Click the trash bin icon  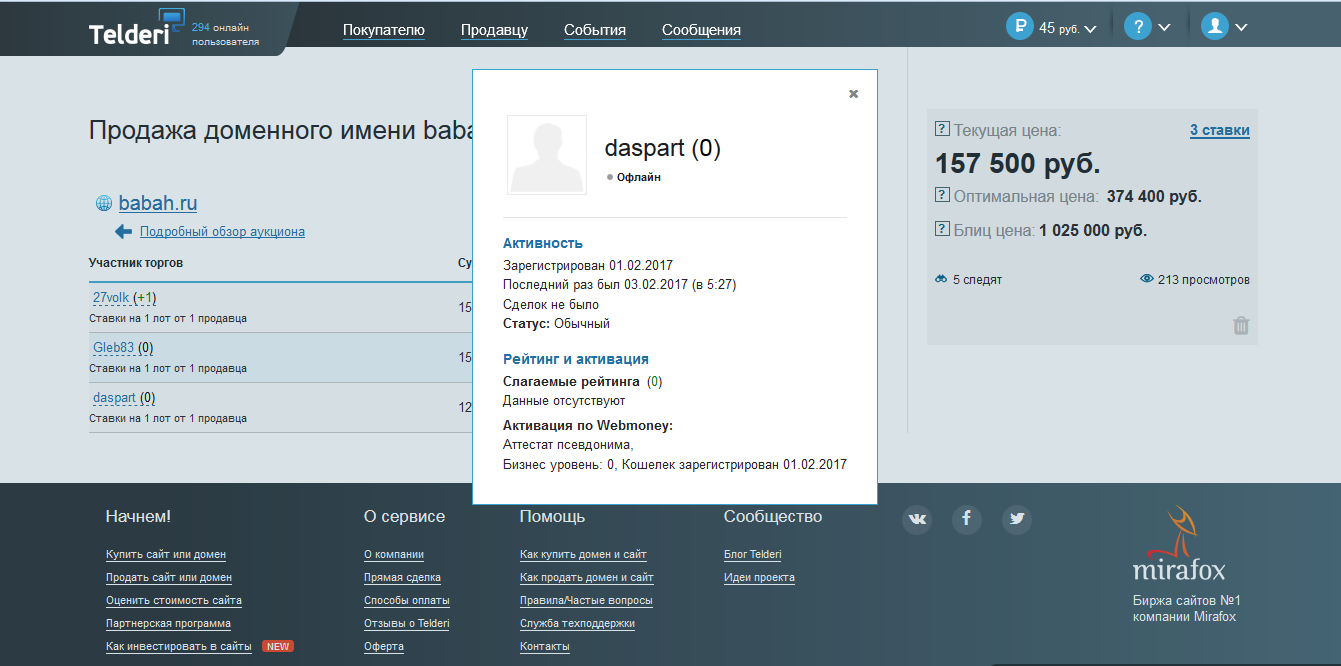(1240, 325)
